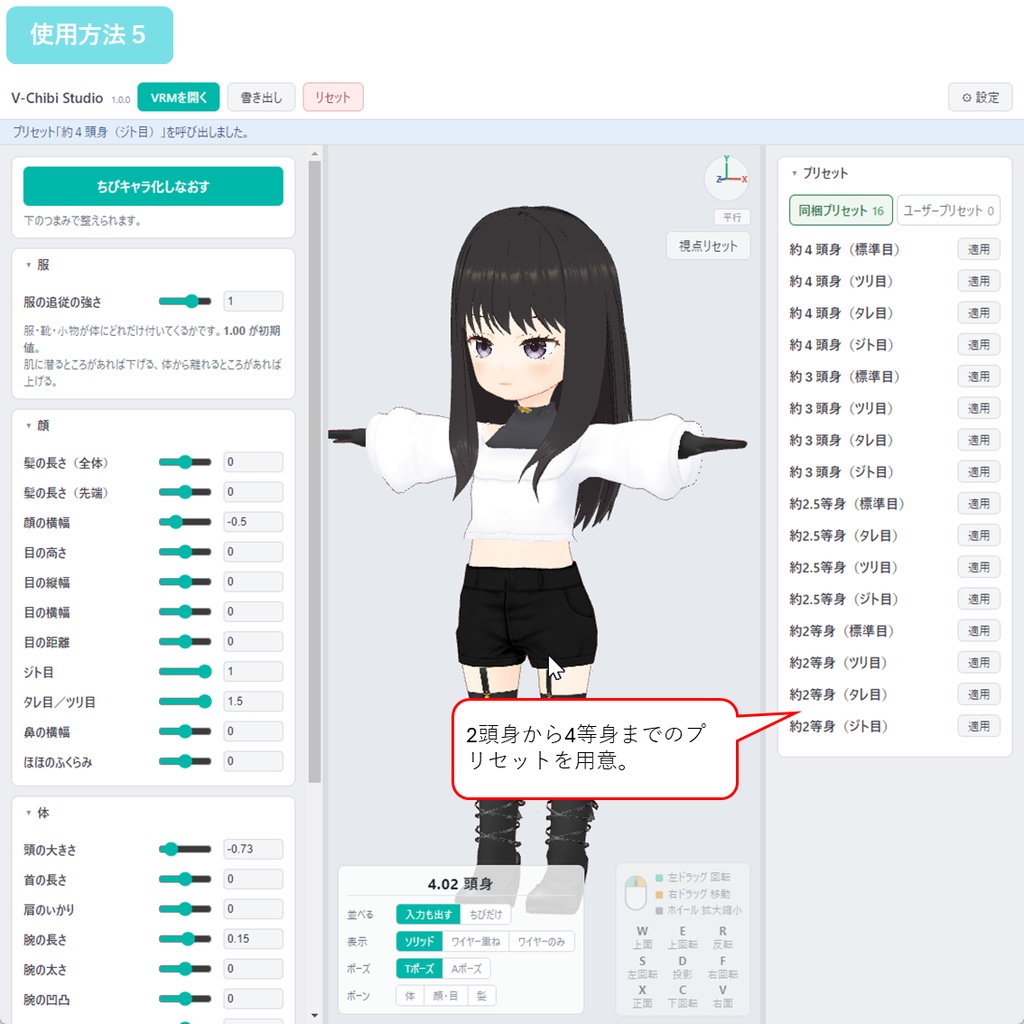
Task: Click the 視点リセット button
Action: point(707,246)
